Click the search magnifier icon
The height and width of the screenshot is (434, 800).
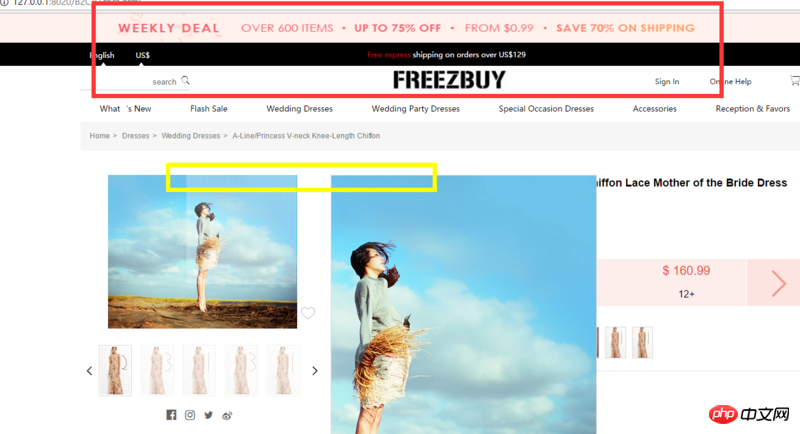[x=185, y=81]
